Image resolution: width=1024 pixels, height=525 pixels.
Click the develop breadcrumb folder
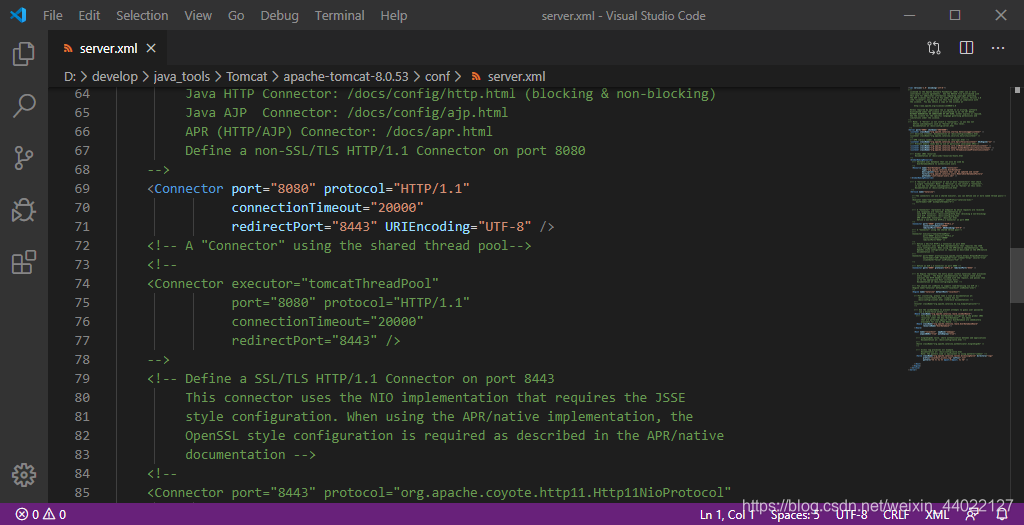115,76
